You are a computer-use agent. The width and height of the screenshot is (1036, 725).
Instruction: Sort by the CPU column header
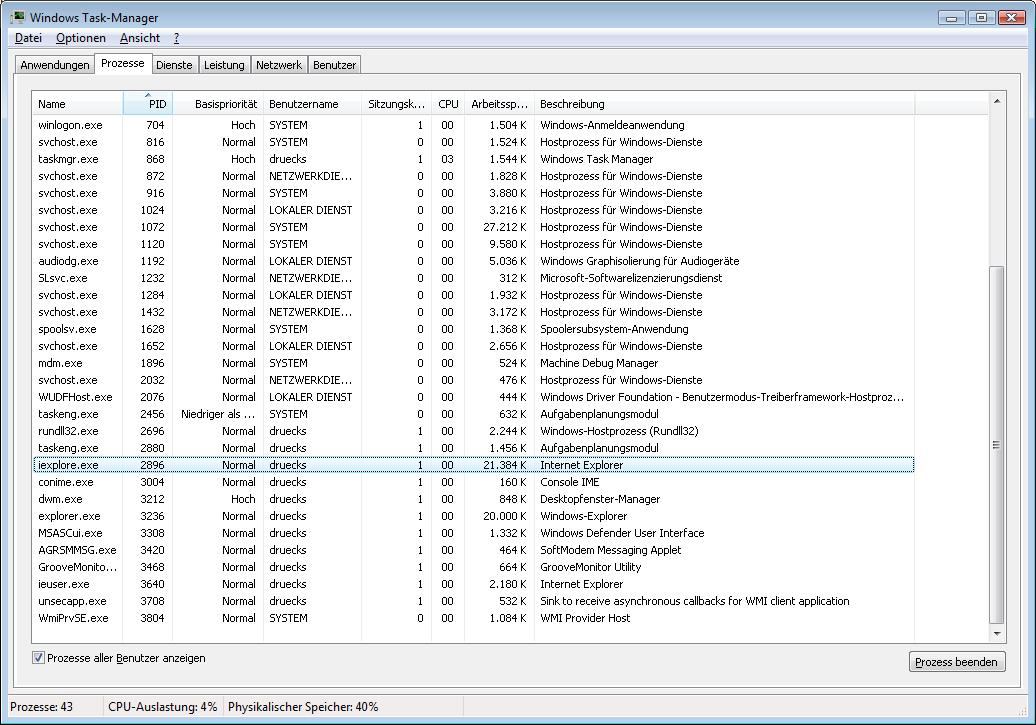448,104
